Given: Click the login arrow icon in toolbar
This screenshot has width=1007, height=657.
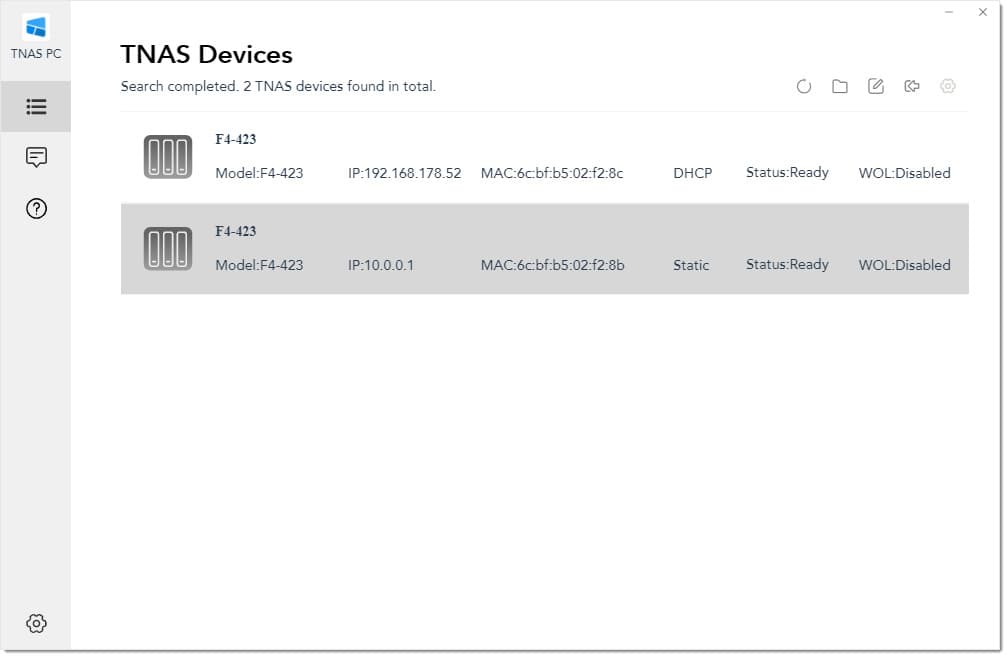Looking at the screenshot, I should (x=912, y=87).
